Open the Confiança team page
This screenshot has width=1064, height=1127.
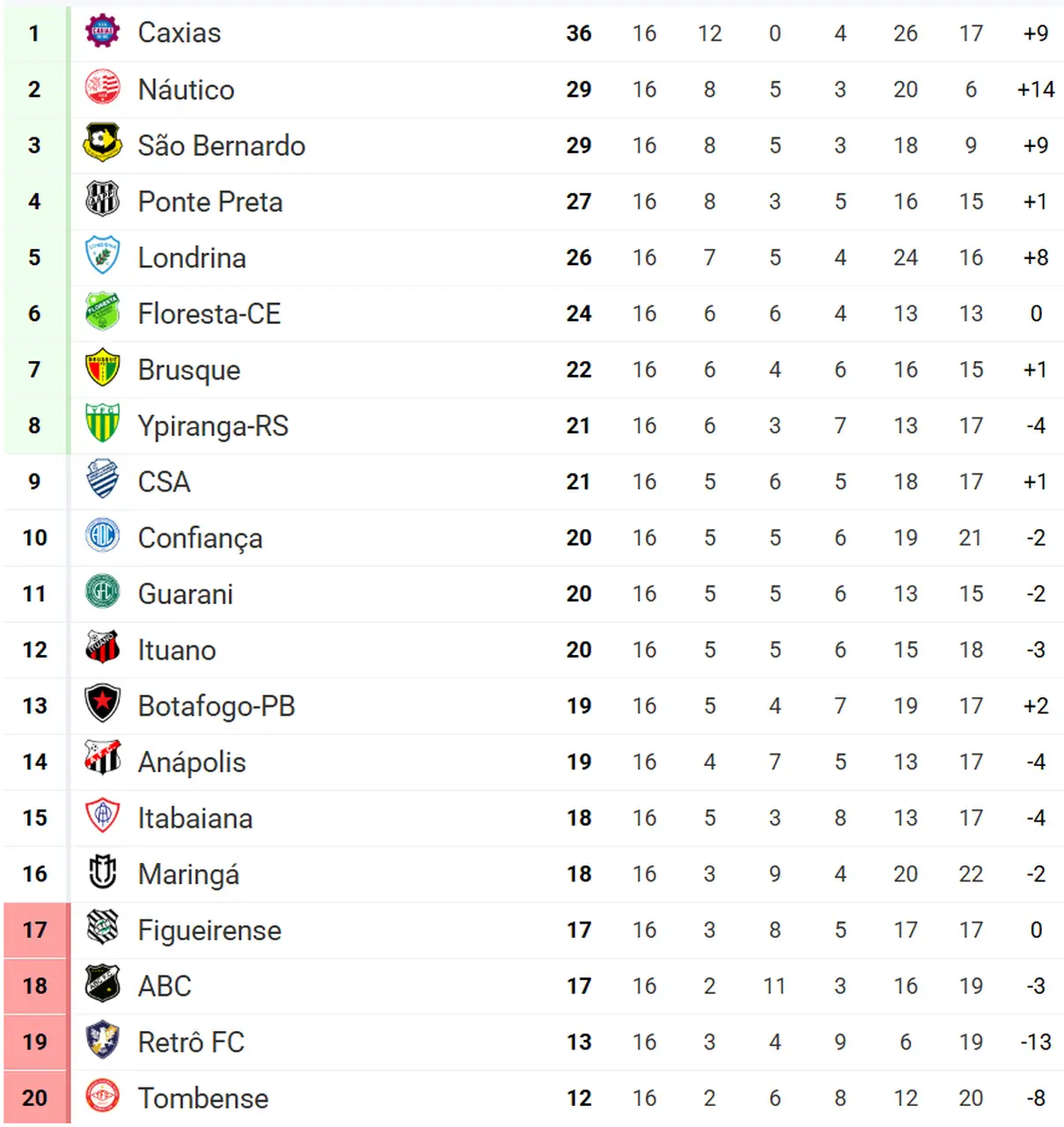click(x=200, y=538)
